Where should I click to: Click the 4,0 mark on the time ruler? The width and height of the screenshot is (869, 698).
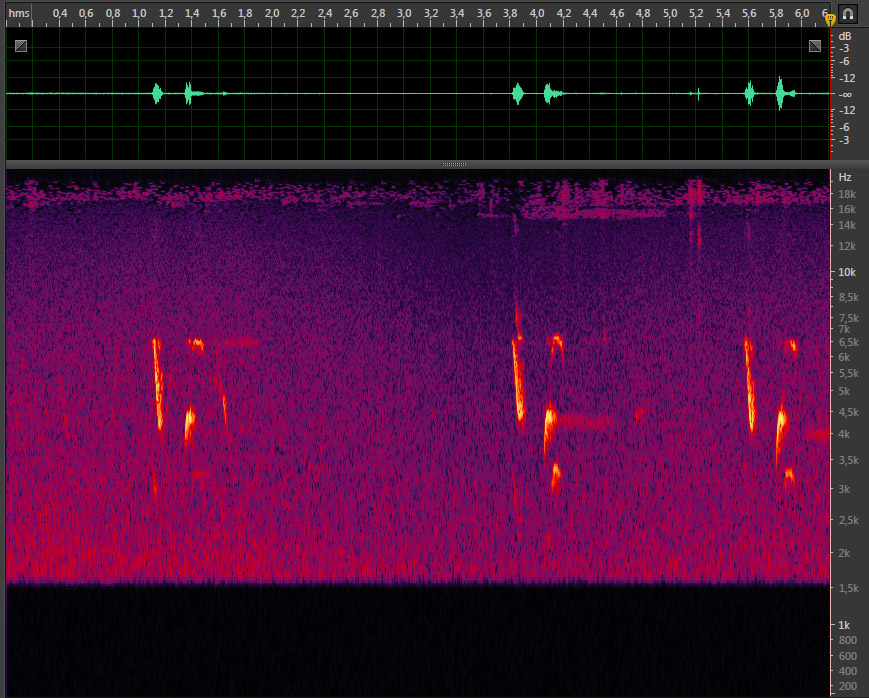tap(536, 13)
